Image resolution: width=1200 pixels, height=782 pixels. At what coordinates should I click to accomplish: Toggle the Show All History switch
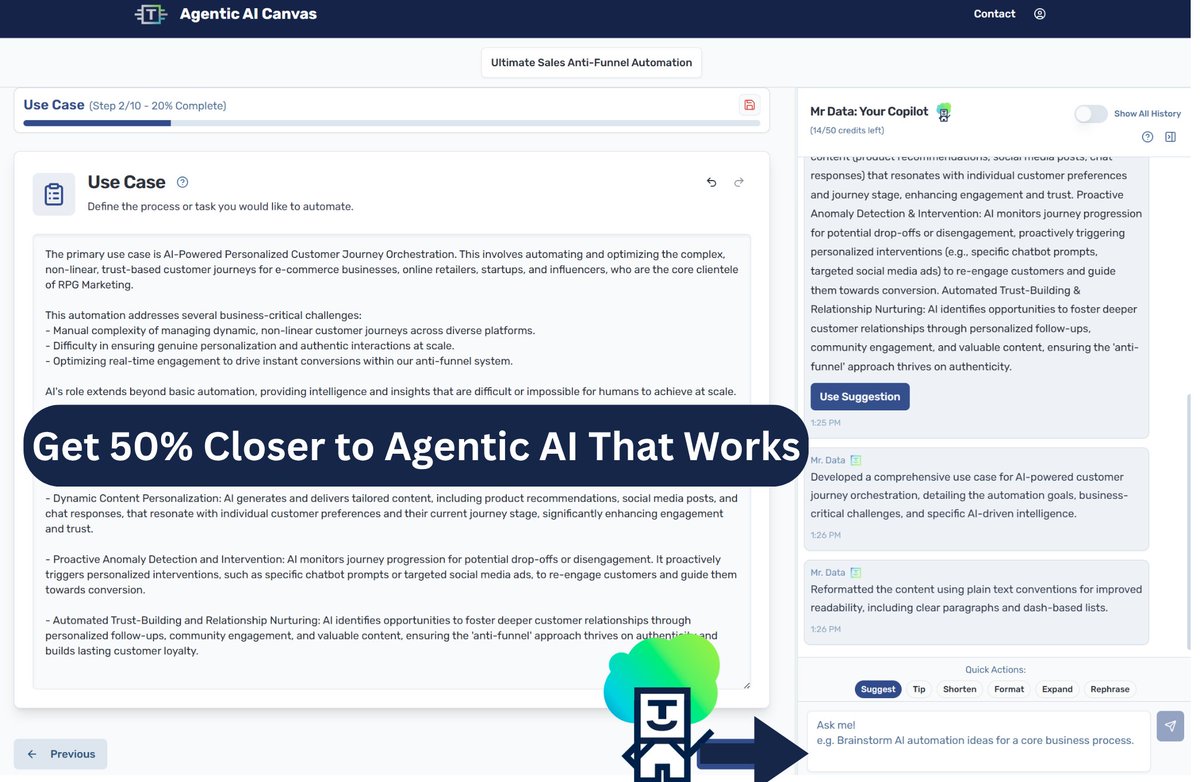(x=1091, y=114)
